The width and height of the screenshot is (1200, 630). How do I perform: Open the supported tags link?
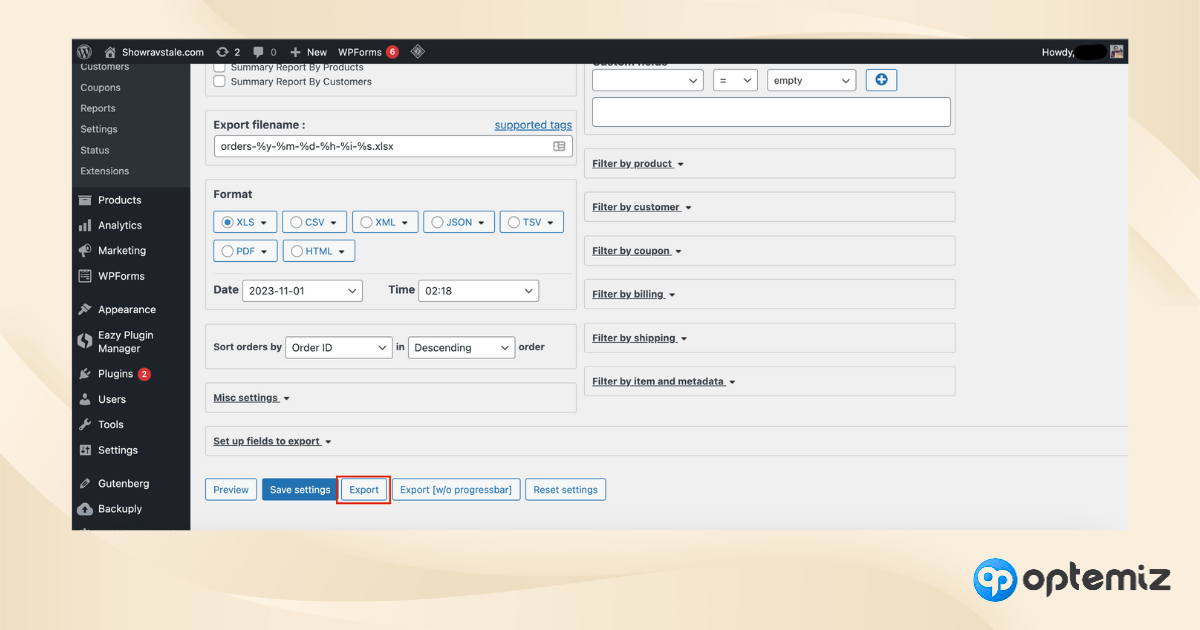click(533, 125)
